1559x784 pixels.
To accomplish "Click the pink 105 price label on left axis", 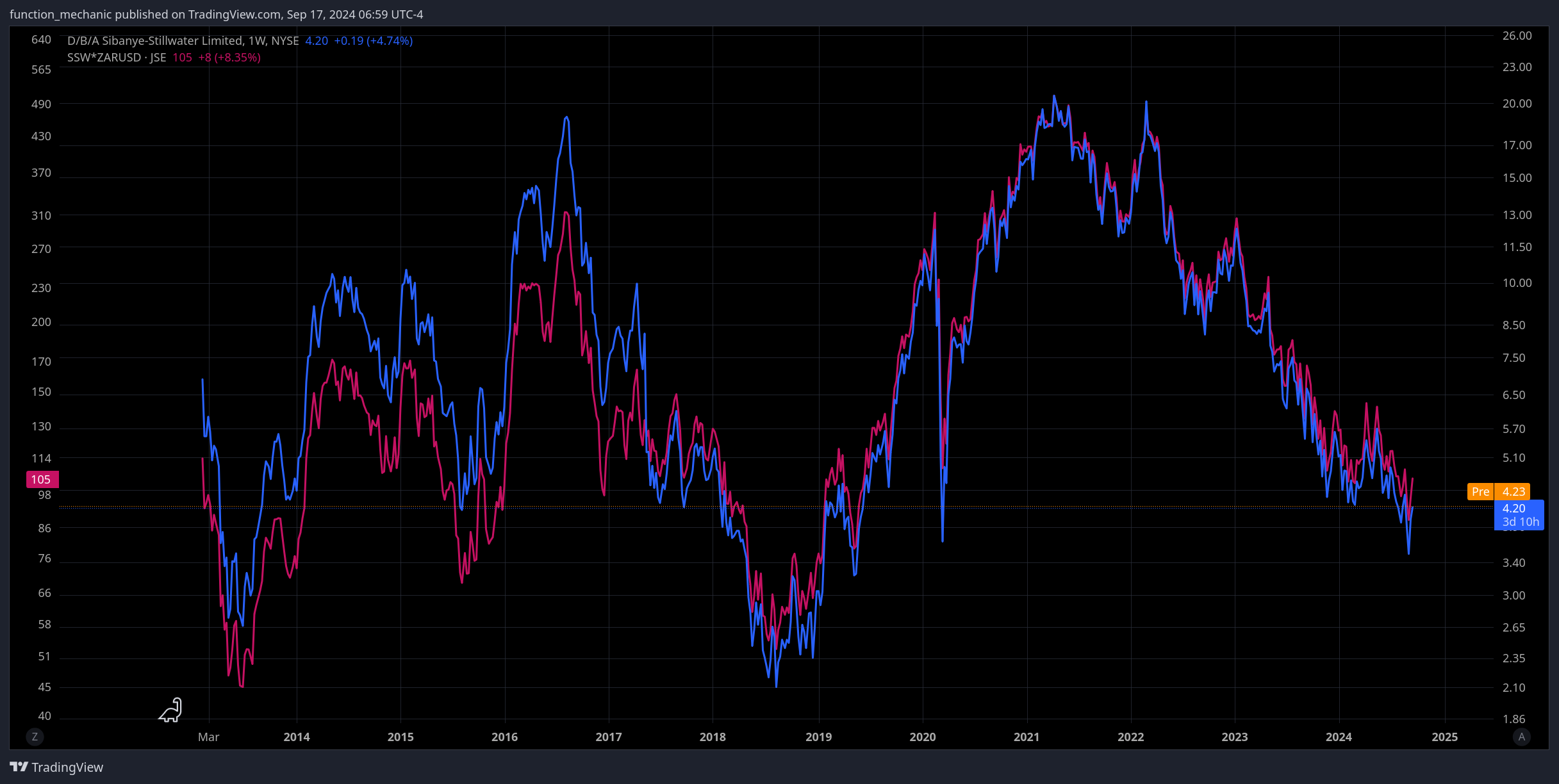I will [x=42, y=479].
